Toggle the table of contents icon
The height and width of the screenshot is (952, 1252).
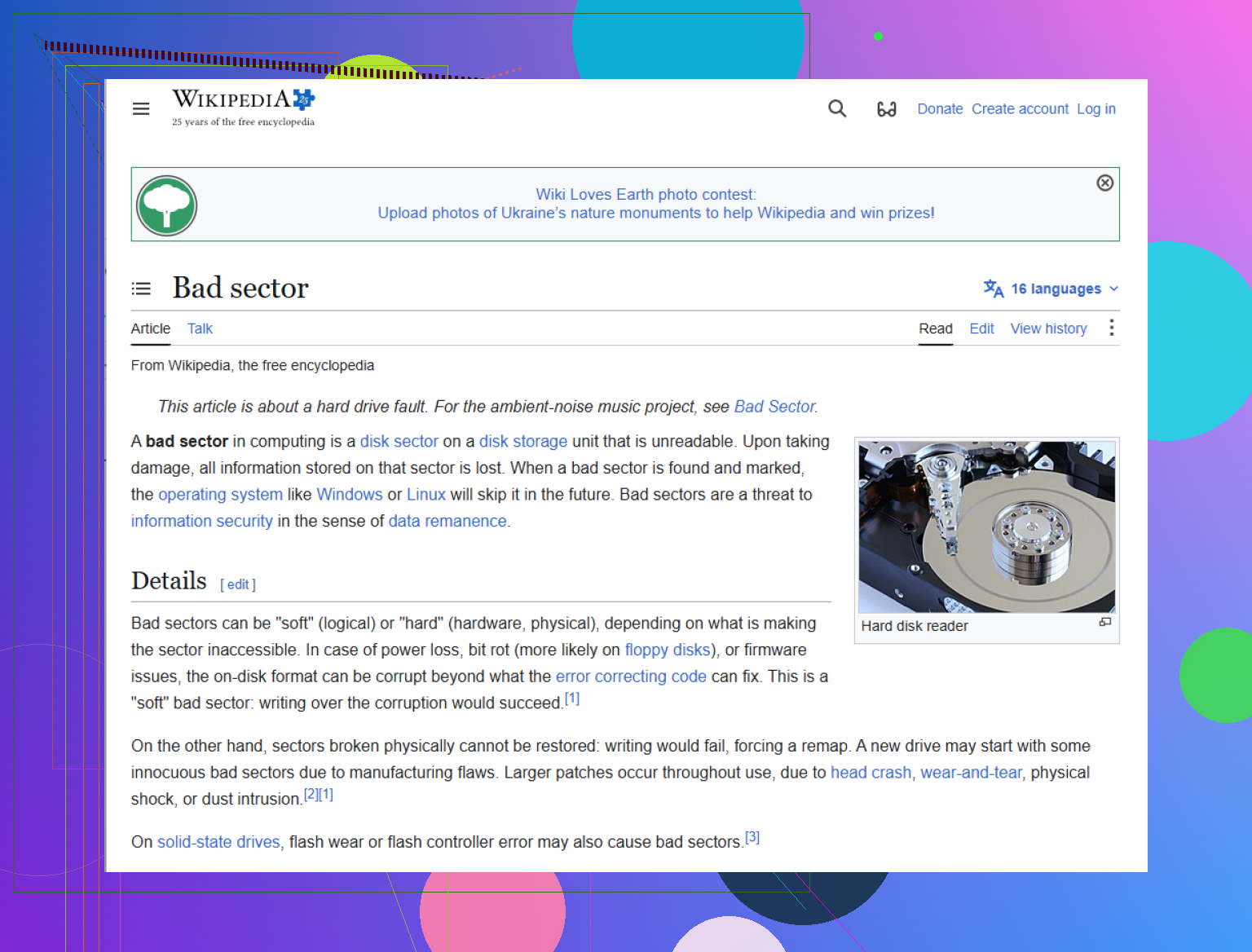141,289
